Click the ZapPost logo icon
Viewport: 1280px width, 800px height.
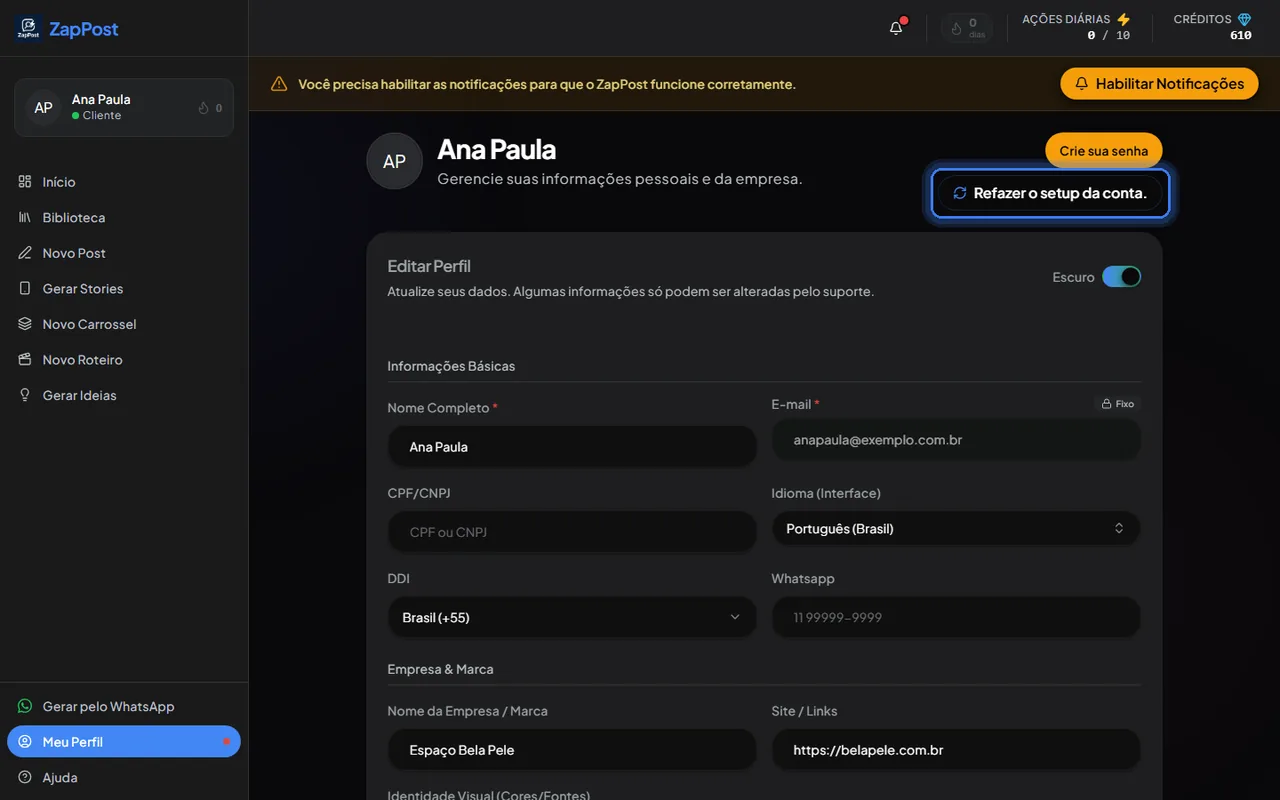pyautogui.click(x=28, y=28)
